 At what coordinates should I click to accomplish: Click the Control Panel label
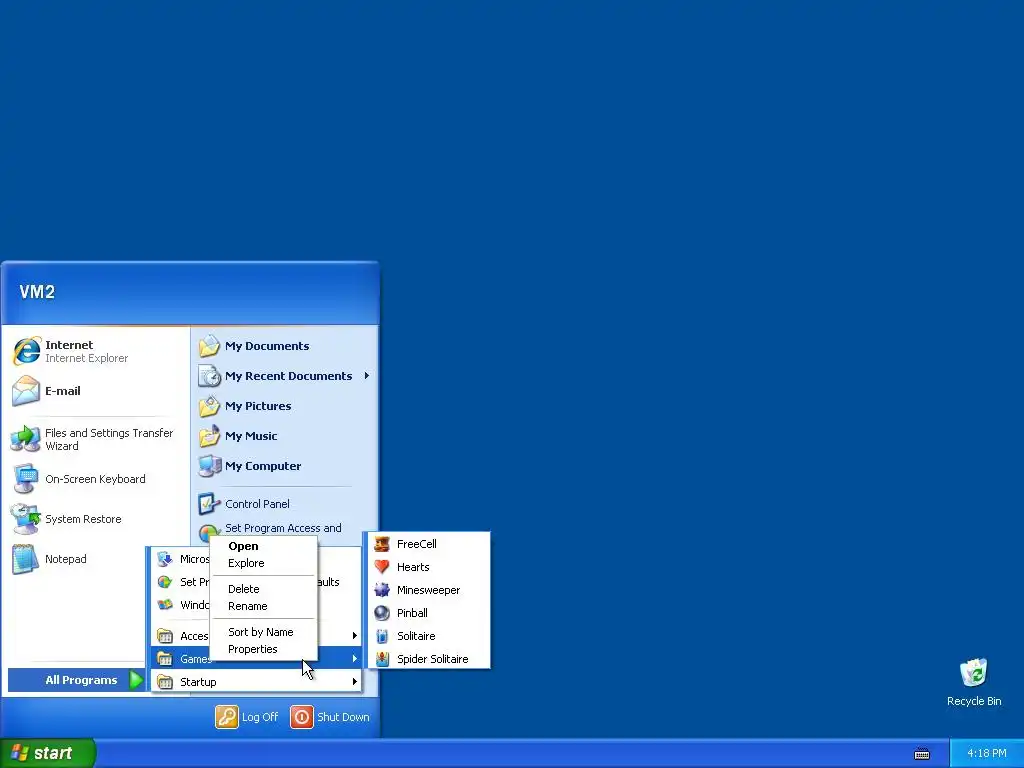(x=257, y=504)
